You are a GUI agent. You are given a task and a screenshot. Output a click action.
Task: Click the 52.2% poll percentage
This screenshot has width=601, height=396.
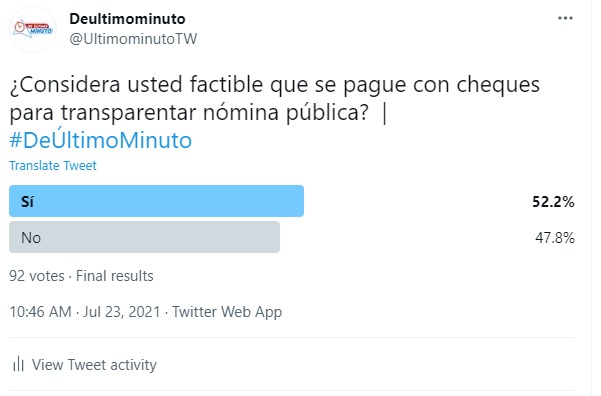(x=553, y=202)
